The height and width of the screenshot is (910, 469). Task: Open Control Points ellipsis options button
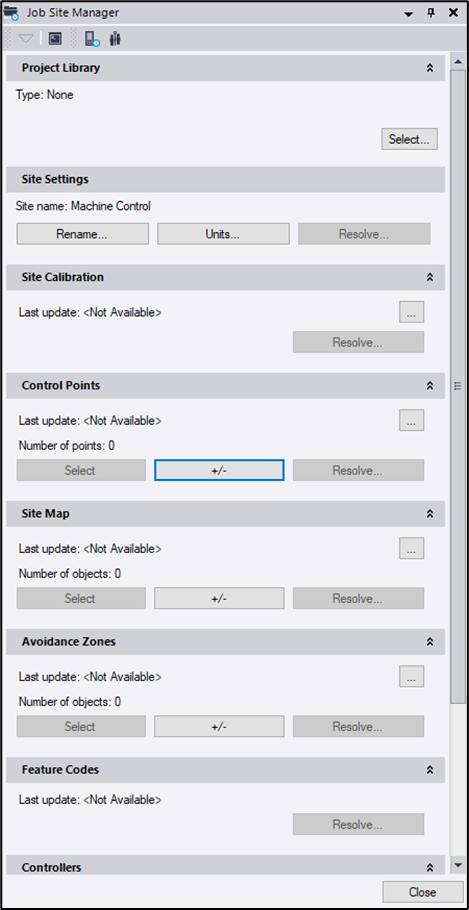412,420
